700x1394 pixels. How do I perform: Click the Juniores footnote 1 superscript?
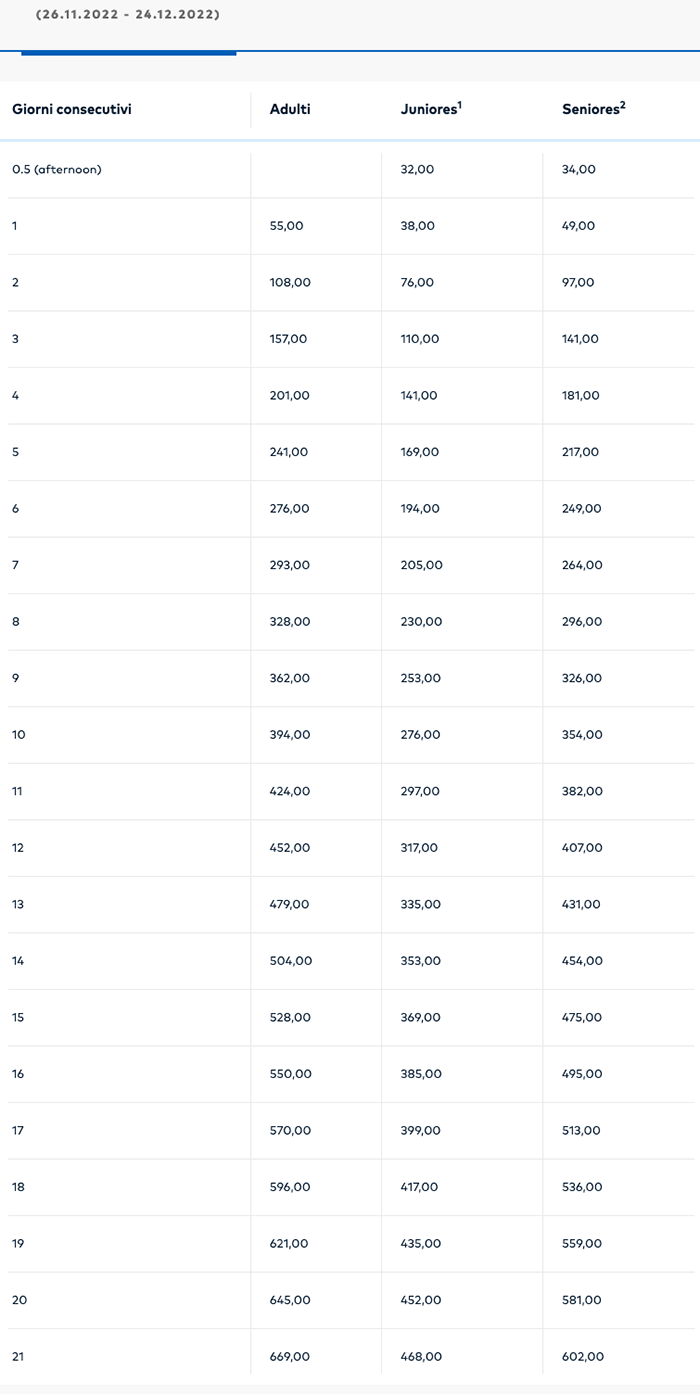459,104
